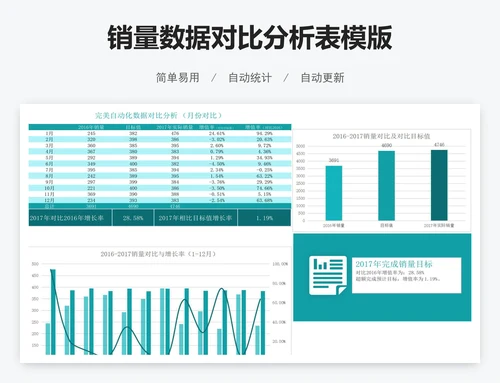Click the report document icon in the teal panel
The image size is (500, 383).
tap(328, 275)
